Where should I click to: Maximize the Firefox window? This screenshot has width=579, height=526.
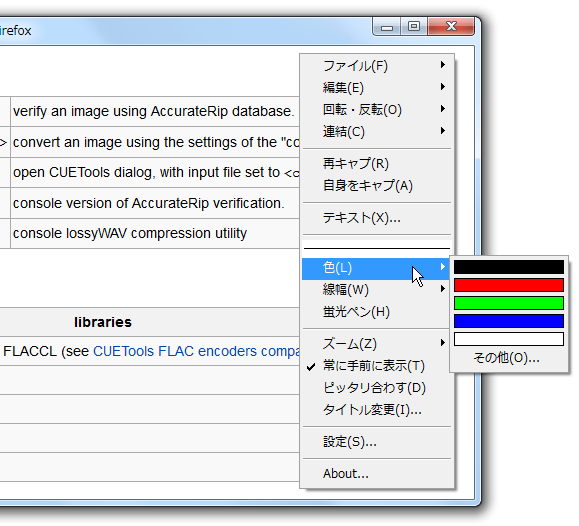414,27
